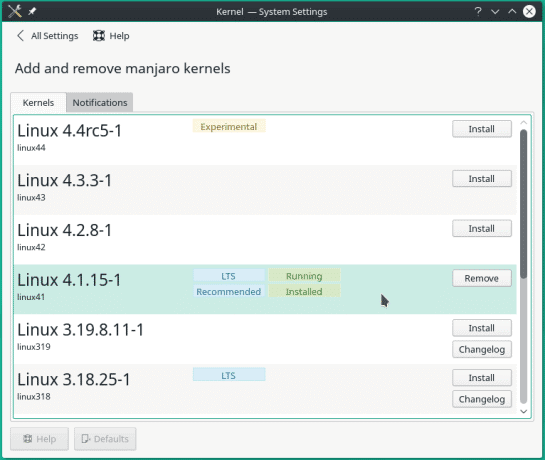
Task: Switch to the Notifications tab
Action: (100, 103)
